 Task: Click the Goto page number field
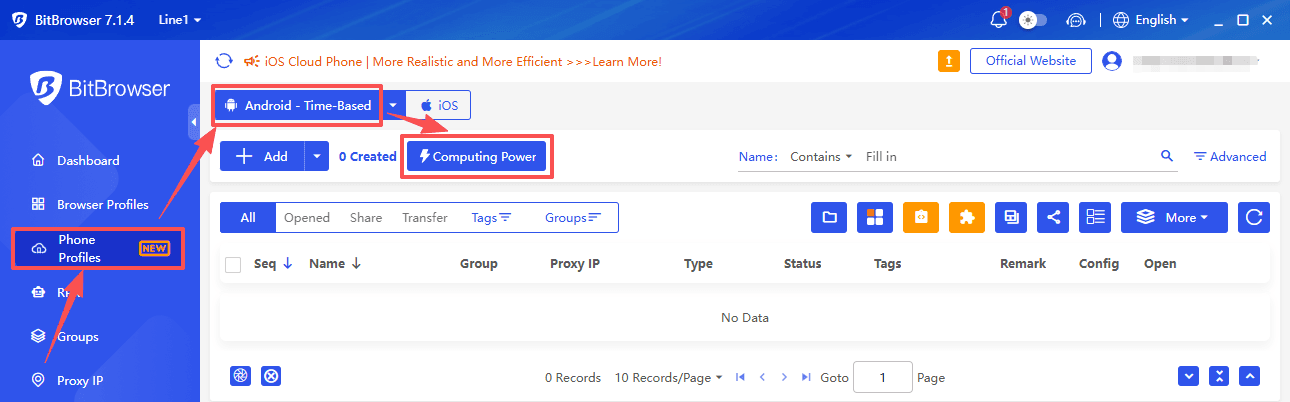click(x=882, y=377)
